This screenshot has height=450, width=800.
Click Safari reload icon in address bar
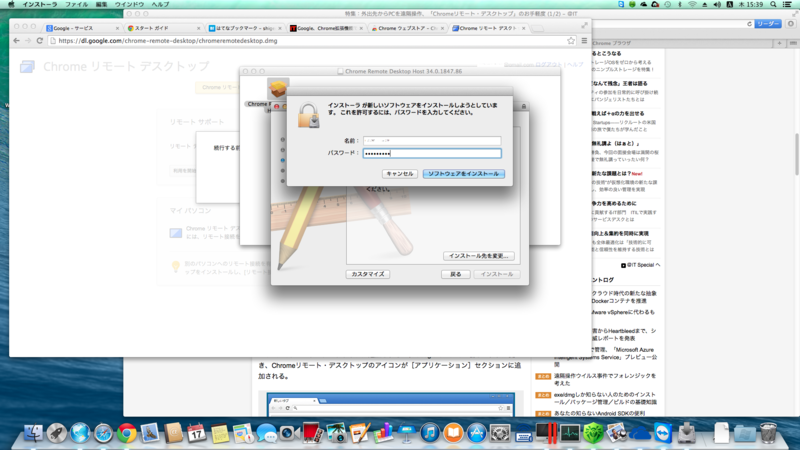[749, 24]
